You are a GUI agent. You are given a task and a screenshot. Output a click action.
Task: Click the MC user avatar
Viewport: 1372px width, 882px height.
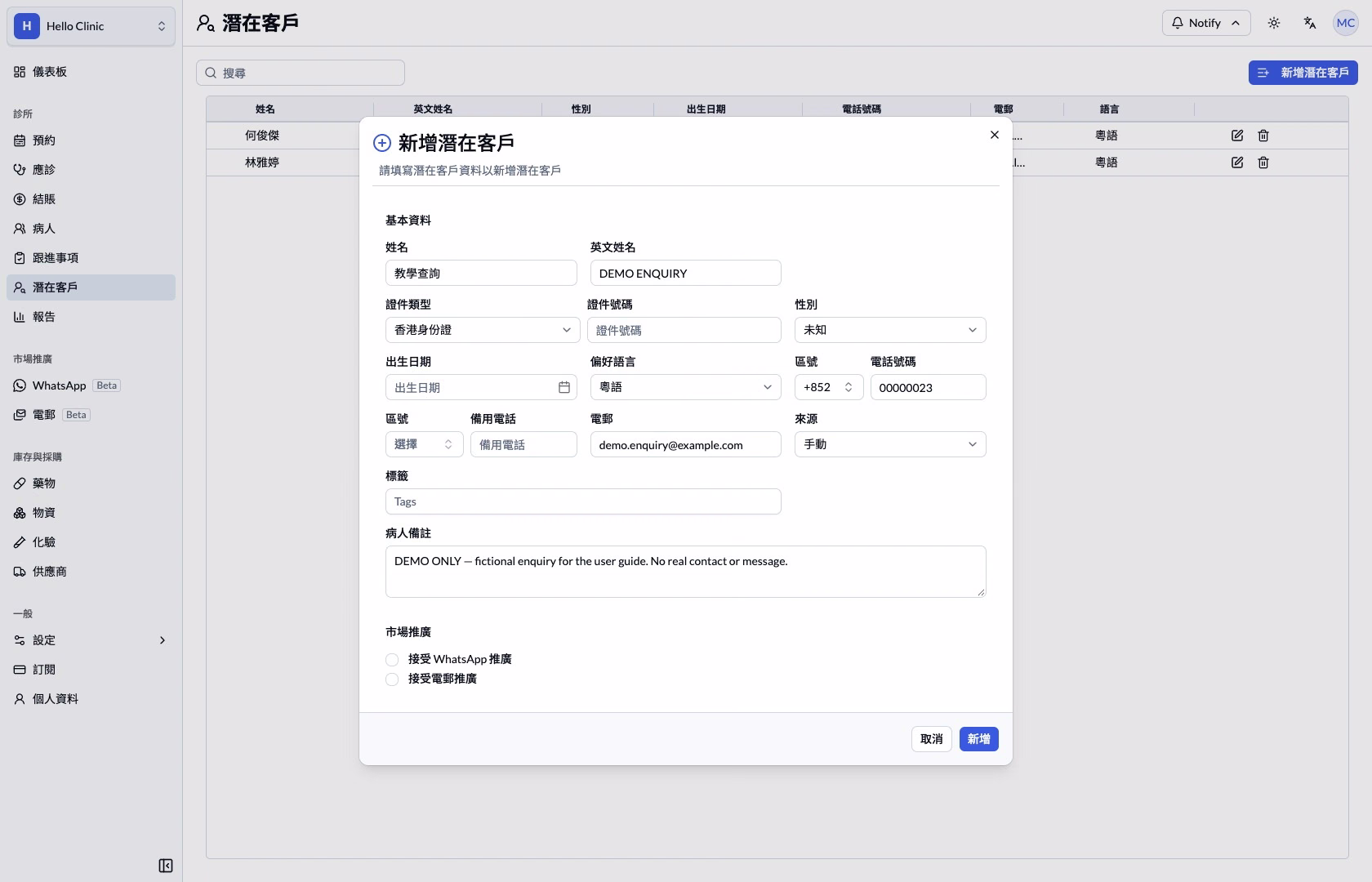pos(1346,23)
